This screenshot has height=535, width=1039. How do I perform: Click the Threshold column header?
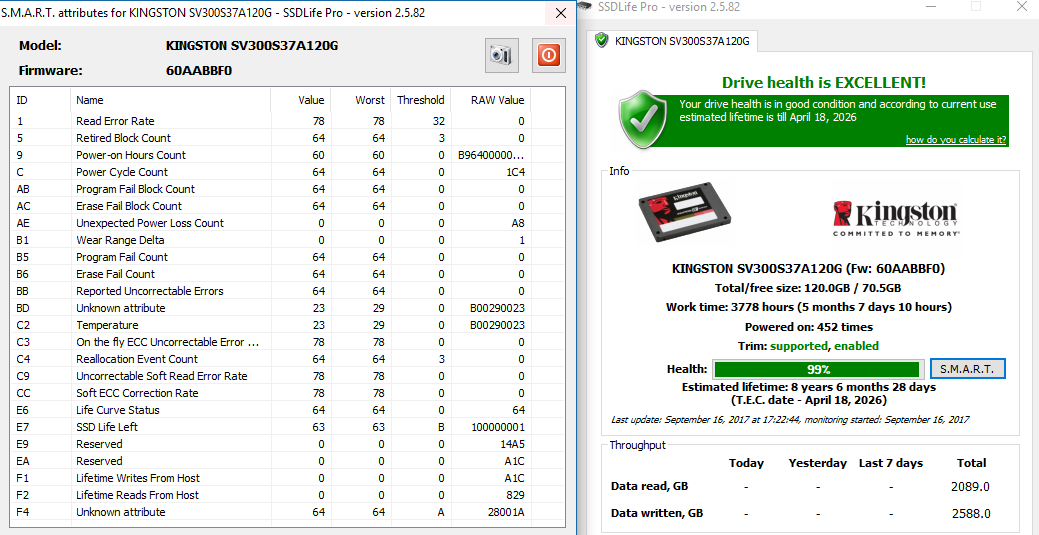pyautogui.click(x=420, y=100)
